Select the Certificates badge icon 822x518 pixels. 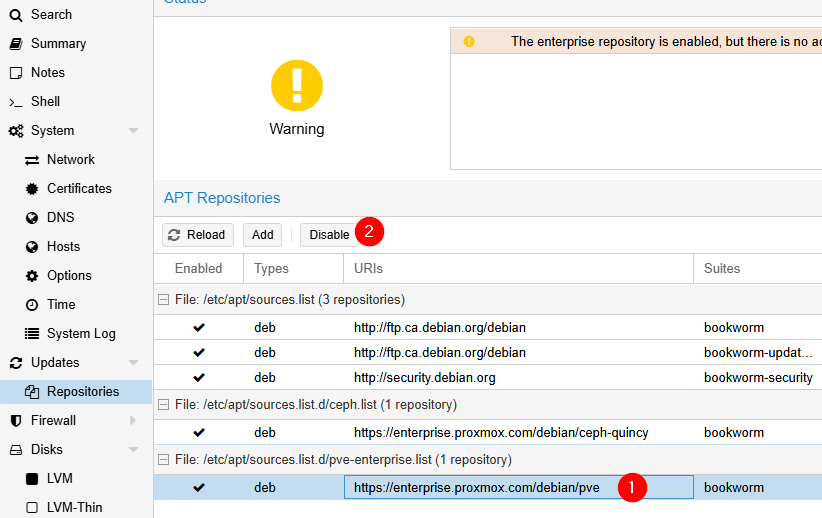[x=32, y=189]
